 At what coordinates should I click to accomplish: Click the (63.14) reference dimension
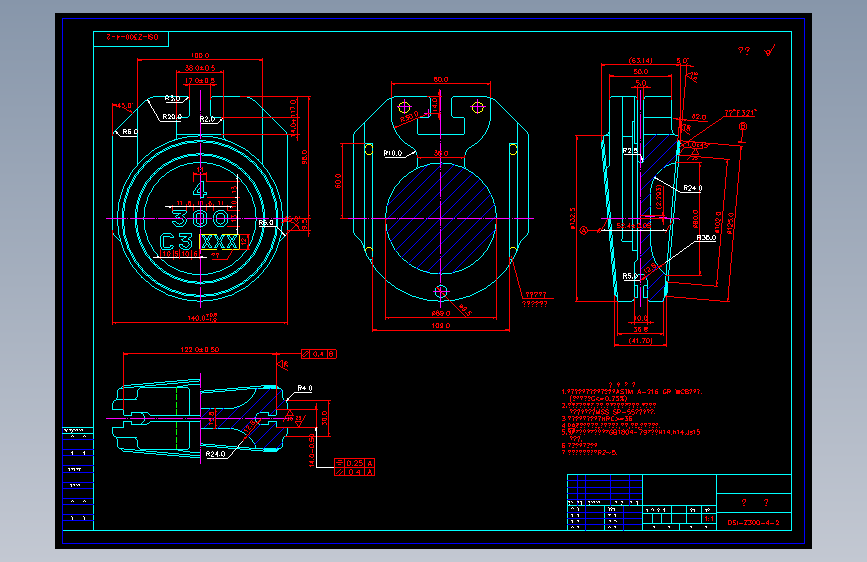click(x=640, y=60)
